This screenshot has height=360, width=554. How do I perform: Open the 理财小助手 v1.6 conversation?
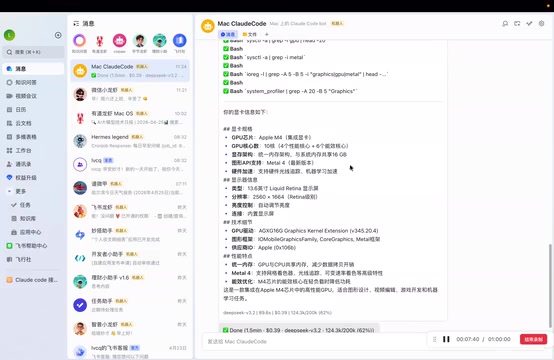click(130, 282)
